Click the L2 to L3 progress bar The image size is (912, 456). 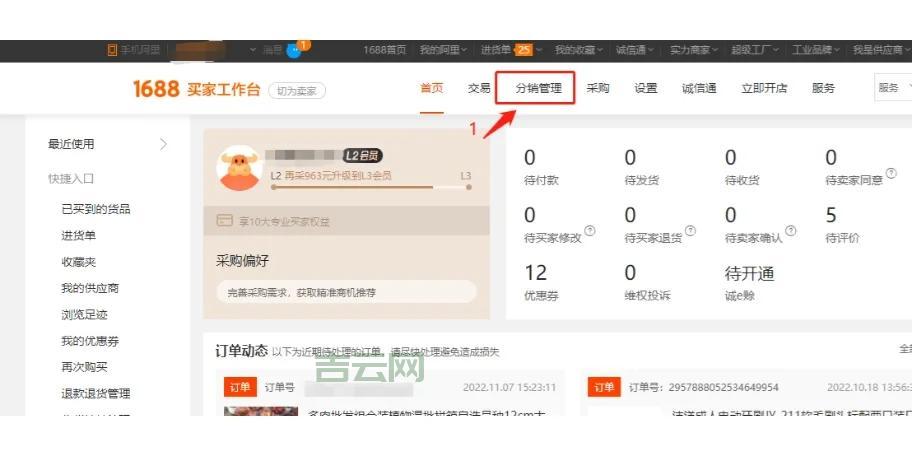coord(371,187)
